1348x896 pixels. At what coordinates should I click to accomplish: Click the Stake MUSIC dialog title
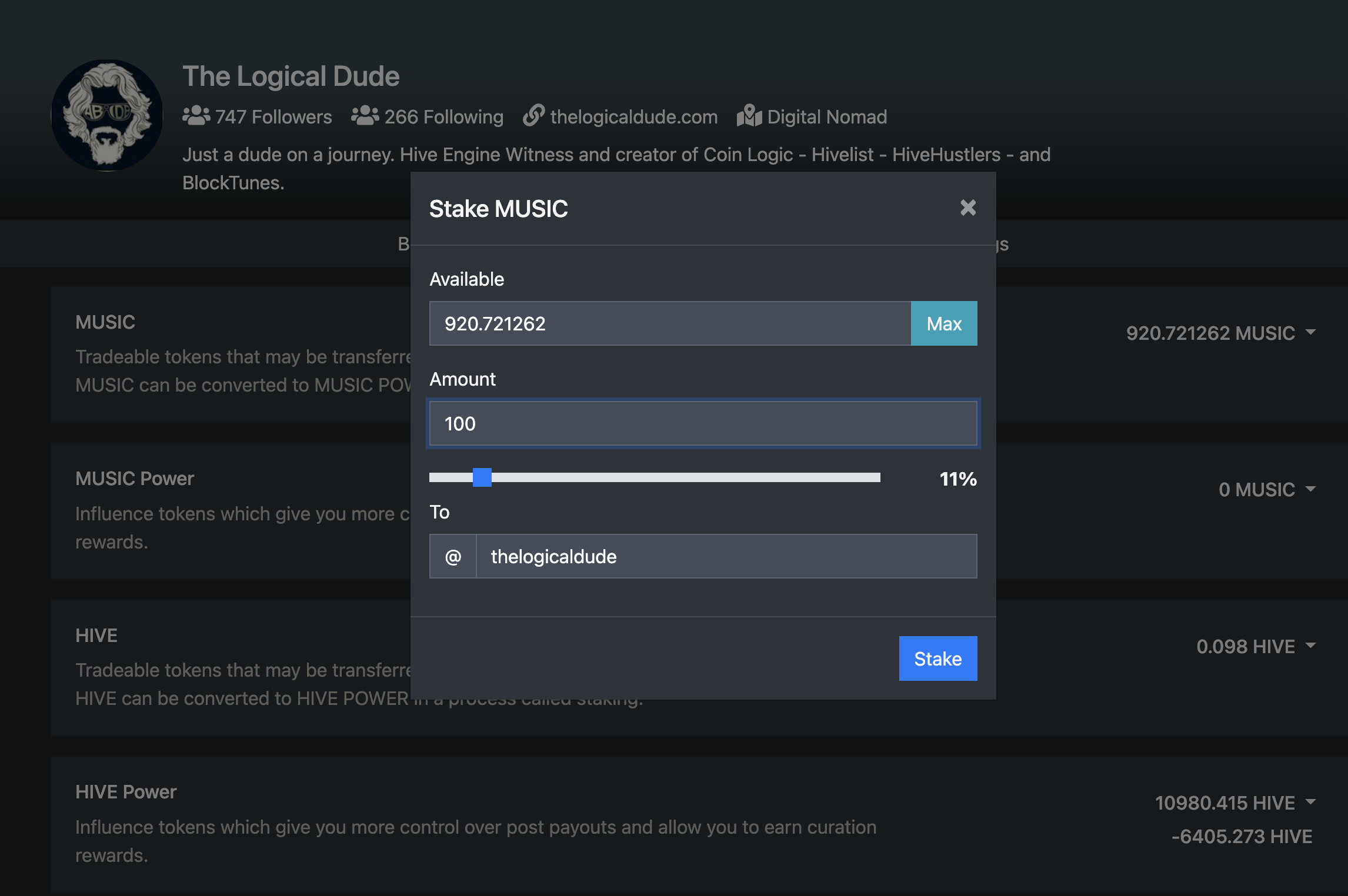499,209
